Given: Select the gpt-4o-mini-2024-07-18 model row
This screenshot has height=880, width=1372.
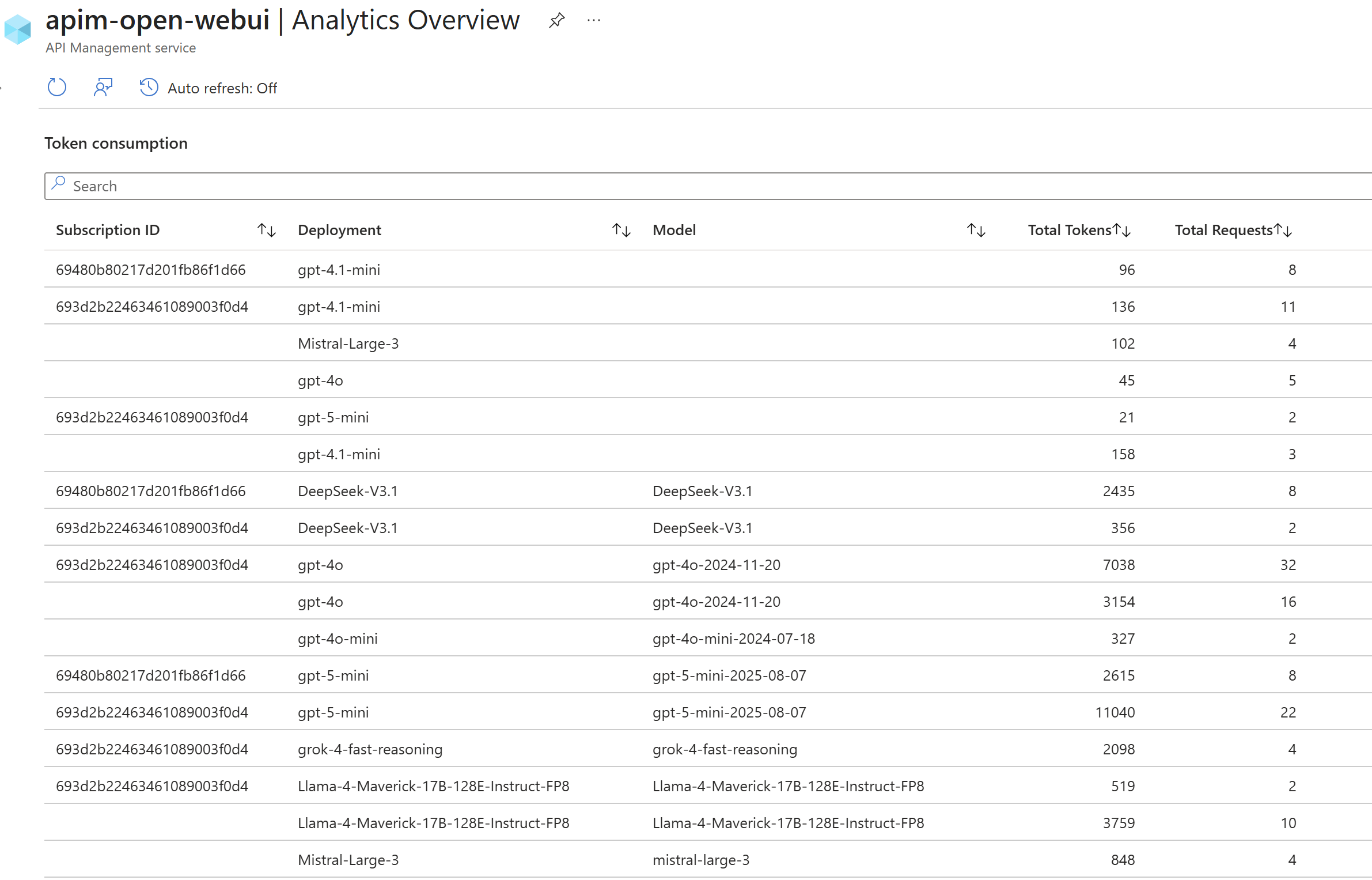Looking at the screenshot, I should click(x=733, y=639).
